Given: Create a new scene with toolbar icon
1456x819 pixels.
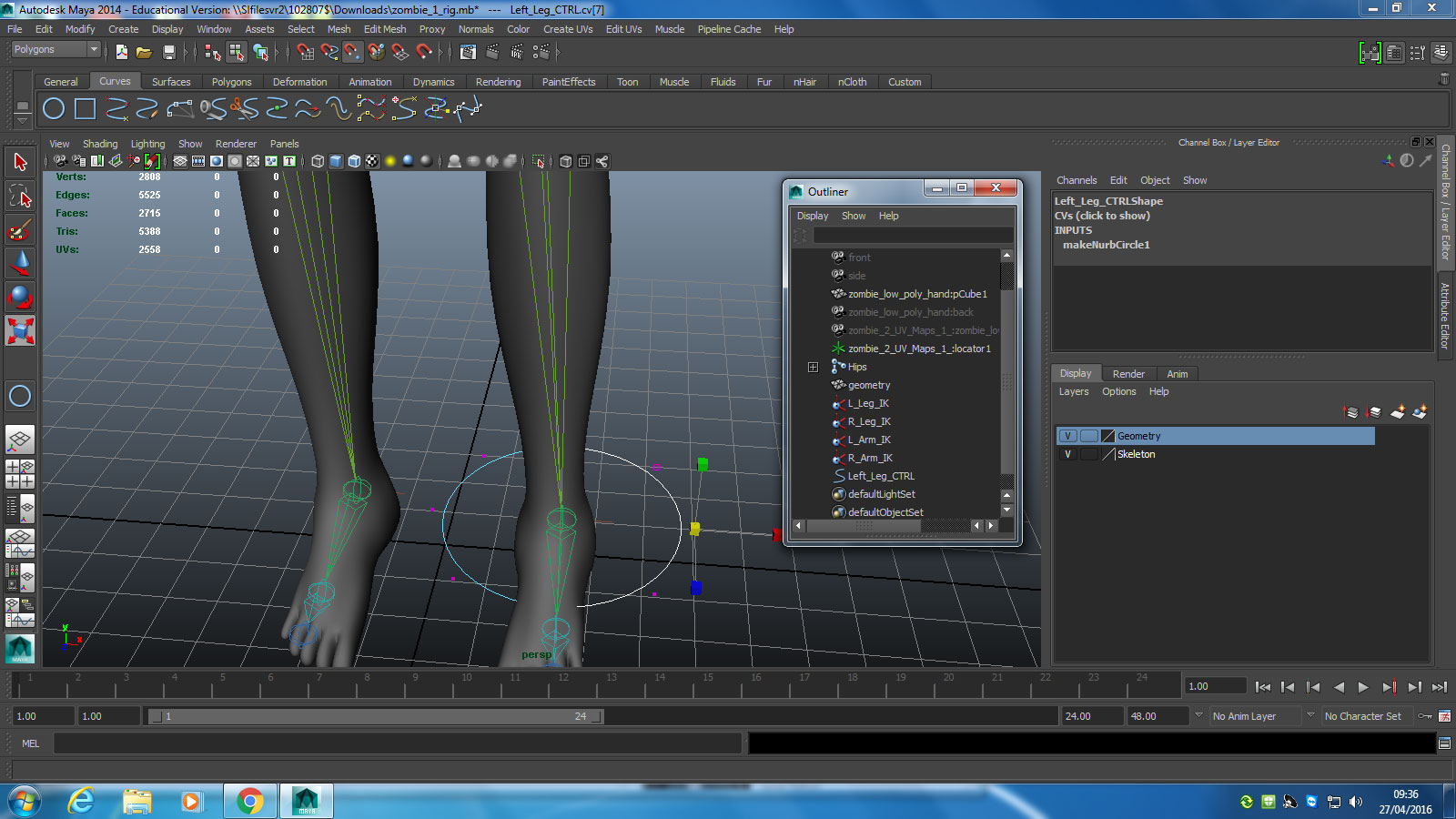Looking at the screenshot, I should 122,53.
